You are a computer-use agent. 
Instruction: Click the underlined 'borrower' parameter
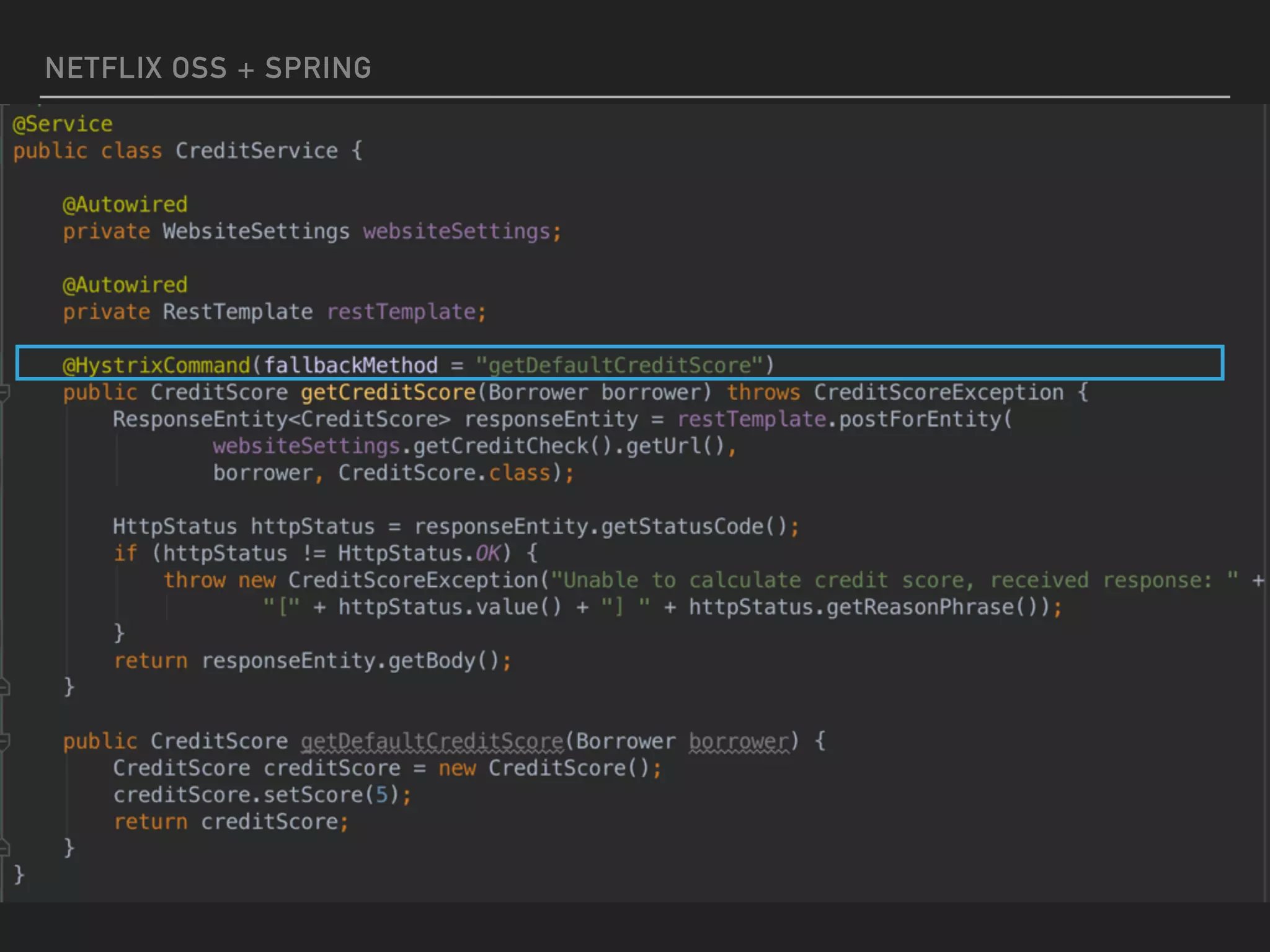739,741
